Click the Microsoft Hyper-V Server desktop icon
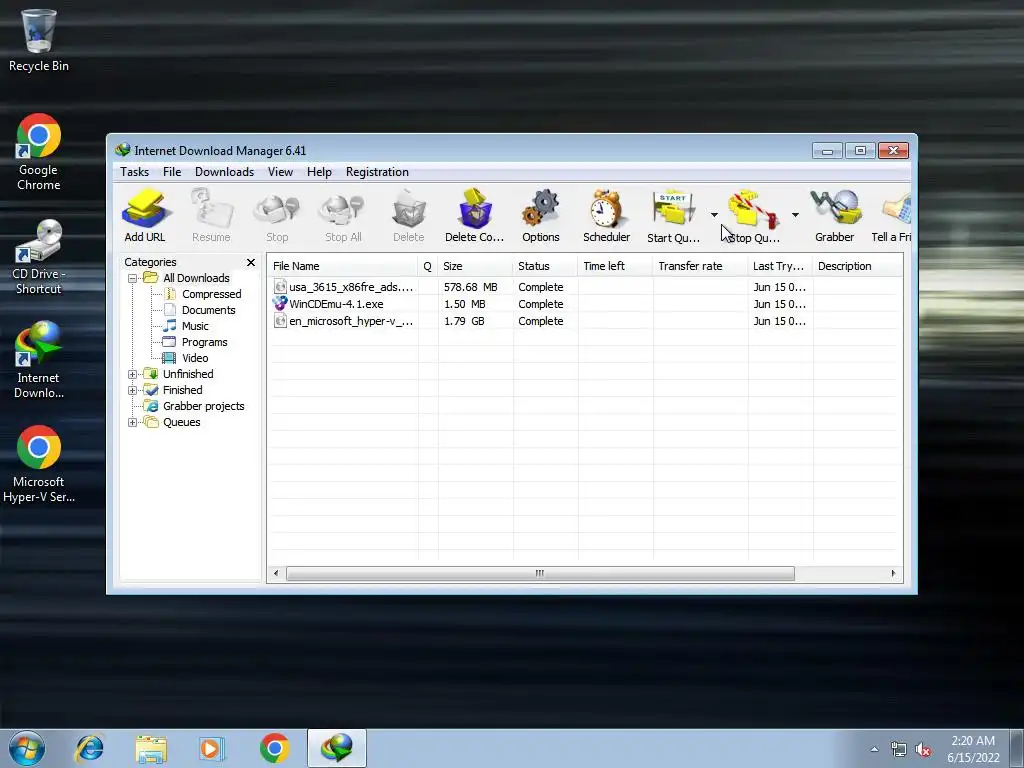 (39, 464)
